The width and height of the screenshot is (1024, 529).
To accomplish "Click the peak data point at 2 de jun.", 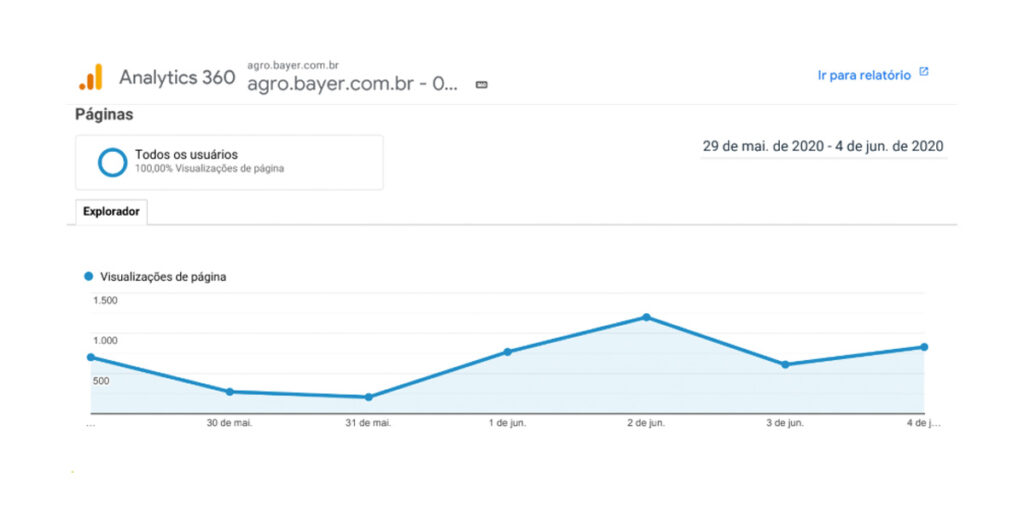I will click(646, 317).
